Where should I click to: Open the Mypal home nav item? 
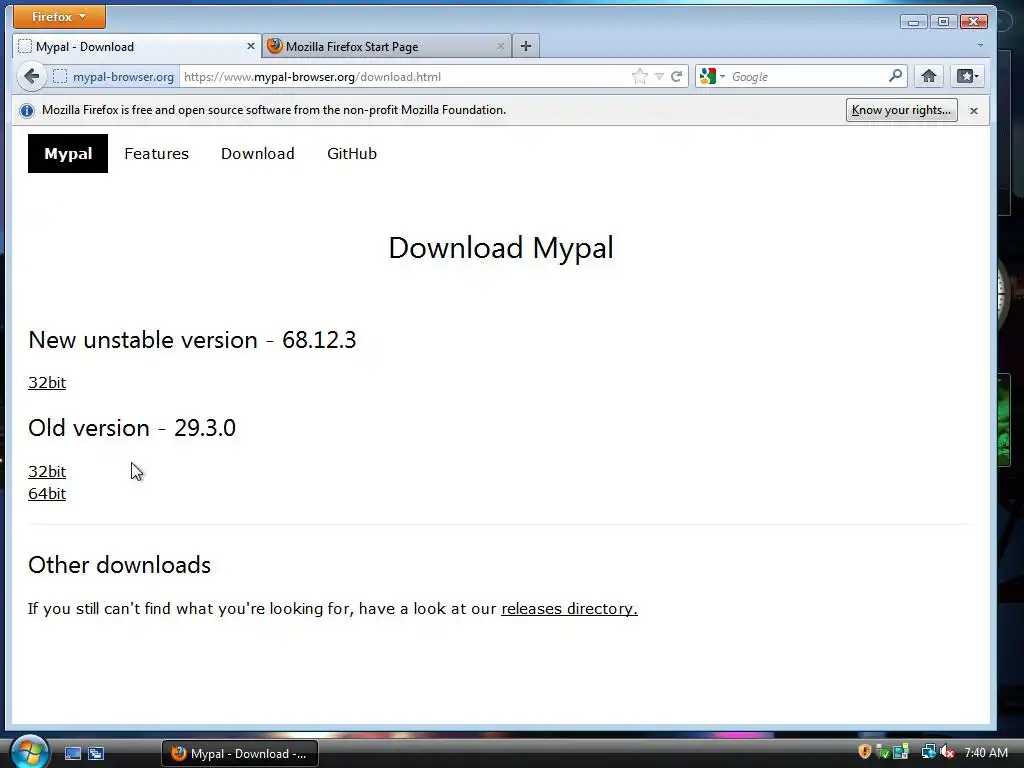[68, 153]
